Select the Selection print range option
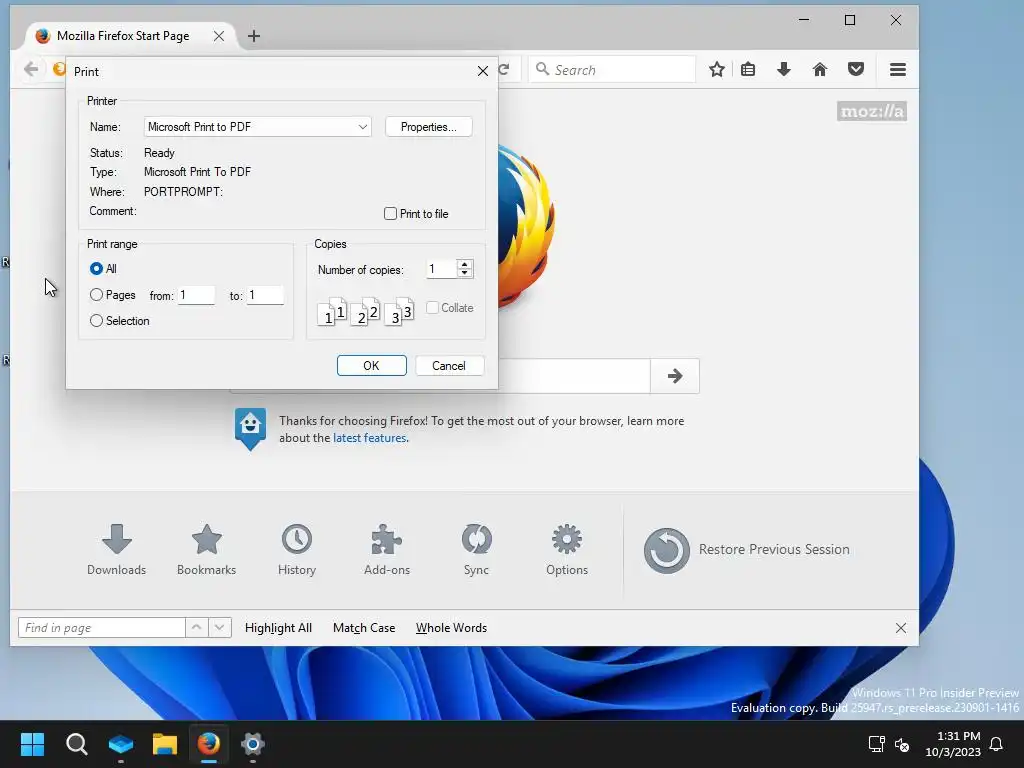The image size is (1024, 768). tap(96, 321)
